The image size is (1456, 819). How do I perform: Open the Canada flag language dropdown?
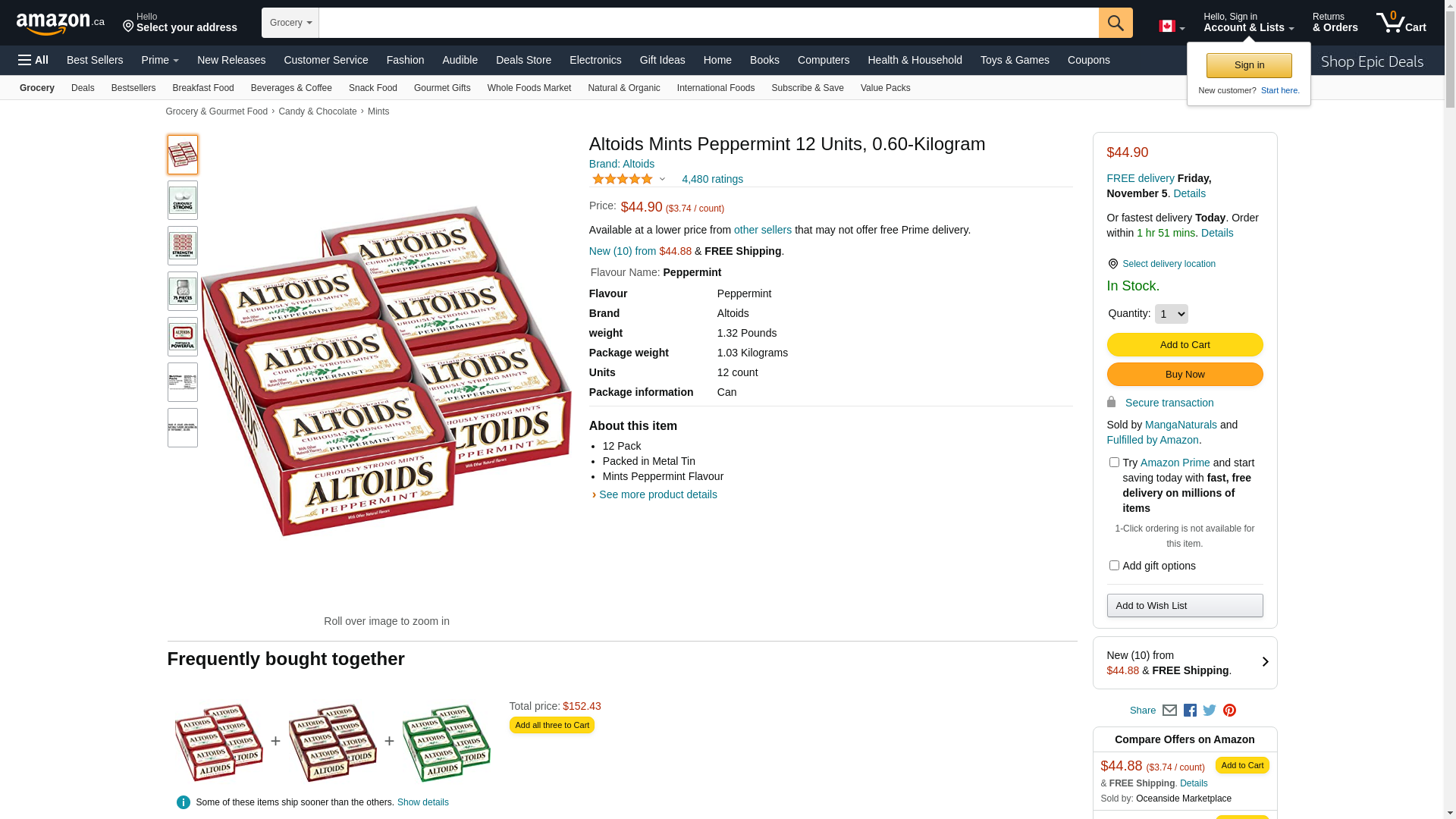[x=1172, y=27]
